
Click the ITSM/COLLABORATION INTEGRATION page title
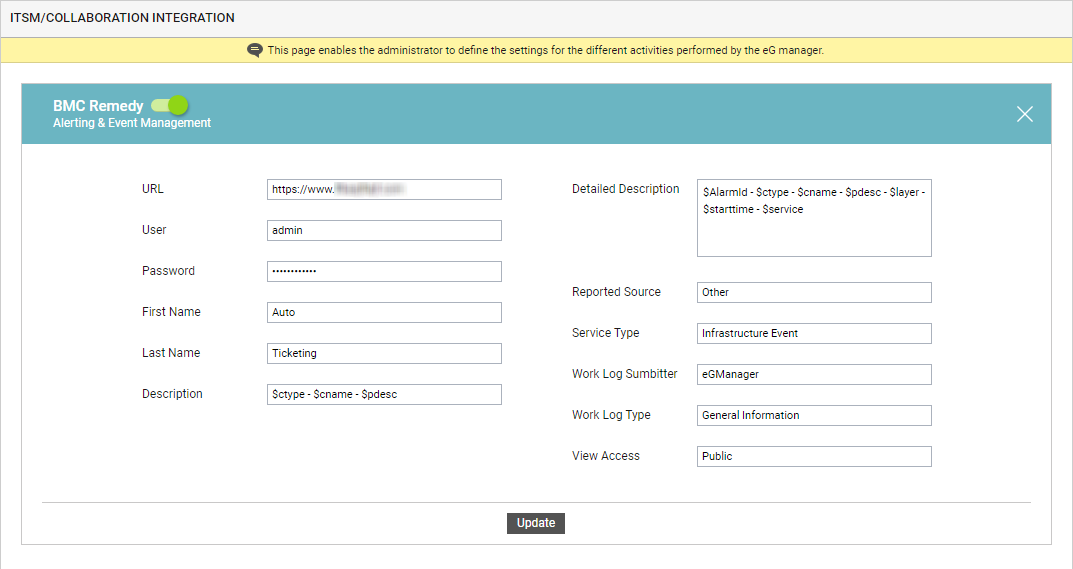pos(122,18)
